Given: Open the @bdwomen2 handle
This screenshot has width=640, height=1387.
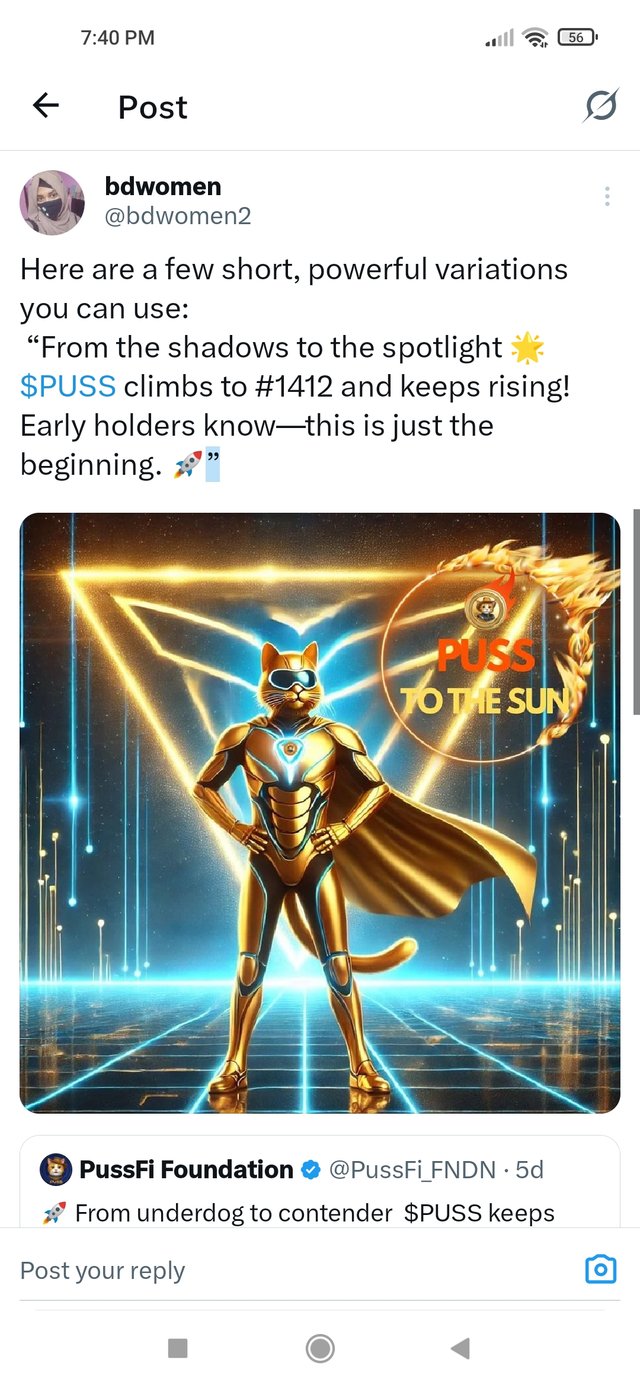Looking at the screenshot, I should (x=178, y=215).
